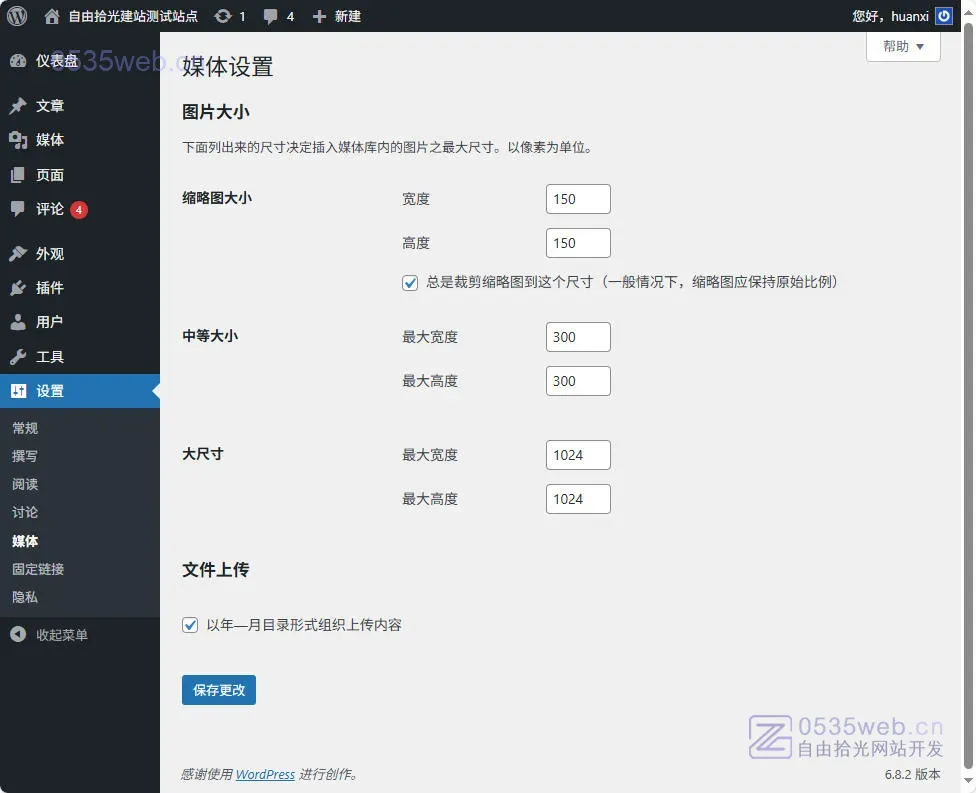
Task: Open the Dashboard gauge icon
Action: pos(18,61)
